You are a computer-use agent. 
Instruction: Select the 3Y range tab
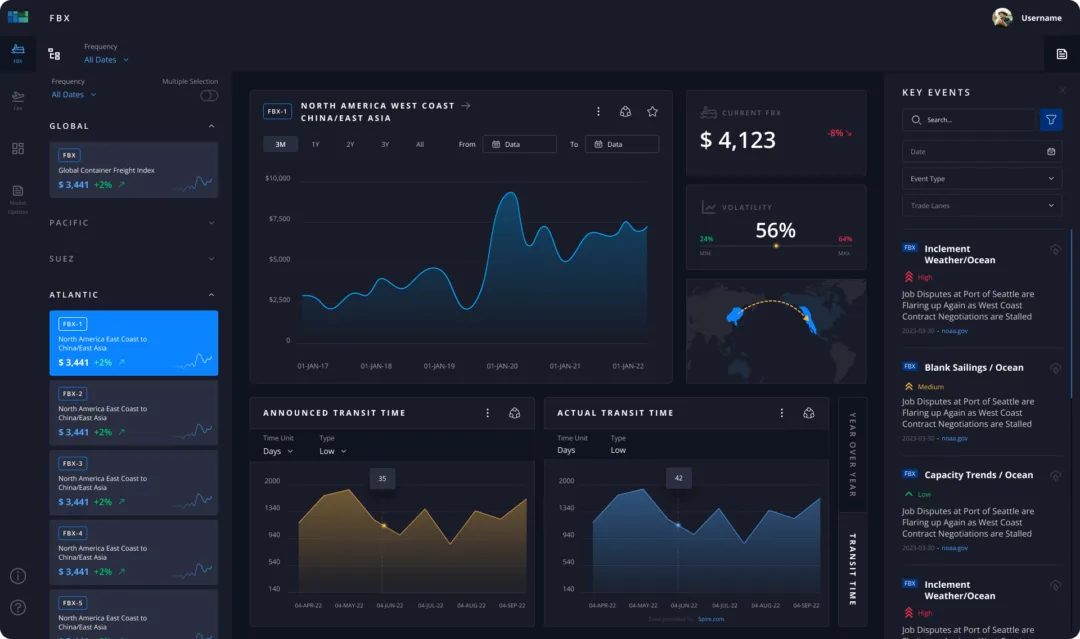click(x=385, y=144)
